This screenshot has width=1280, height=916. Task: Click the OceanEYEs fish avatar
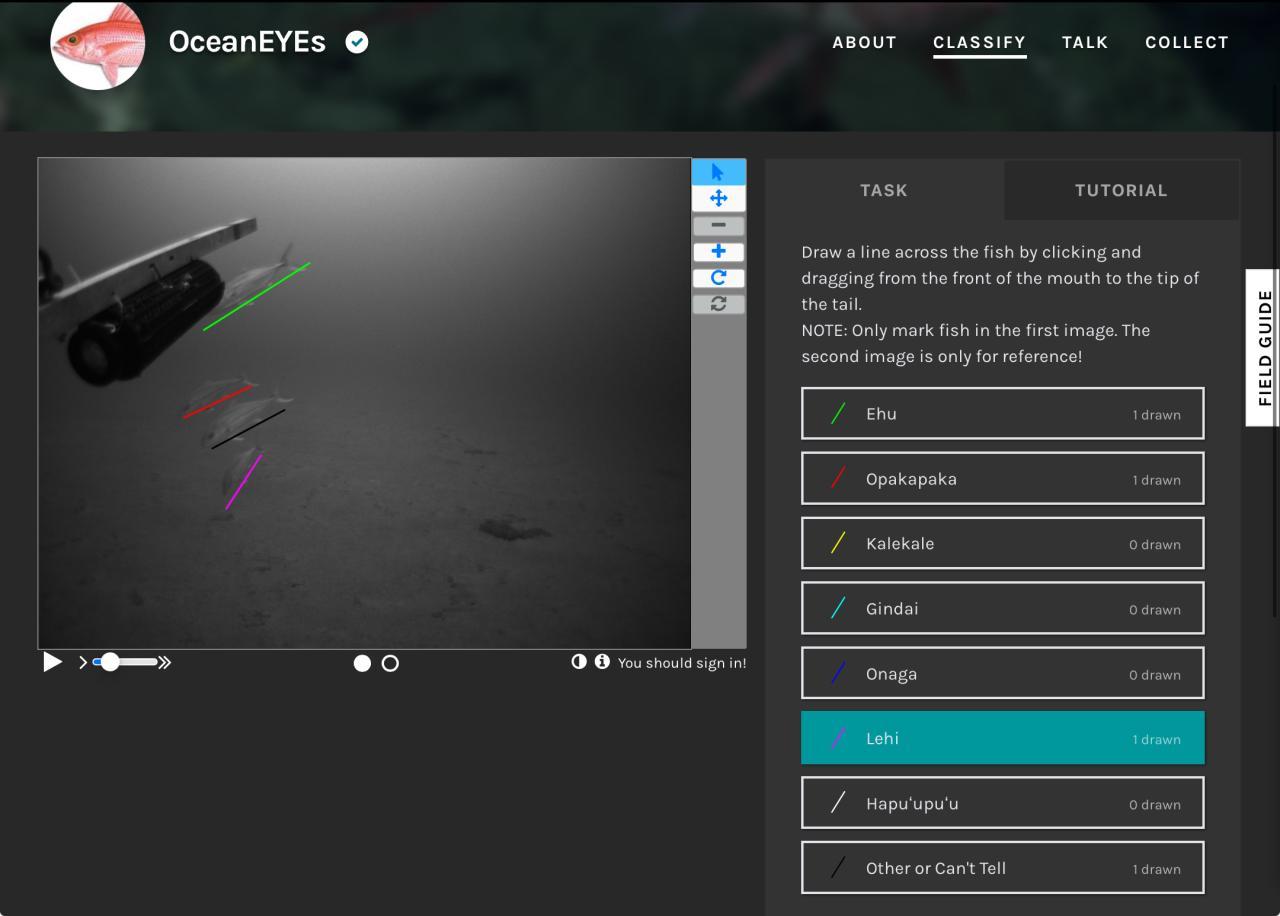click(x=97, y=43)
